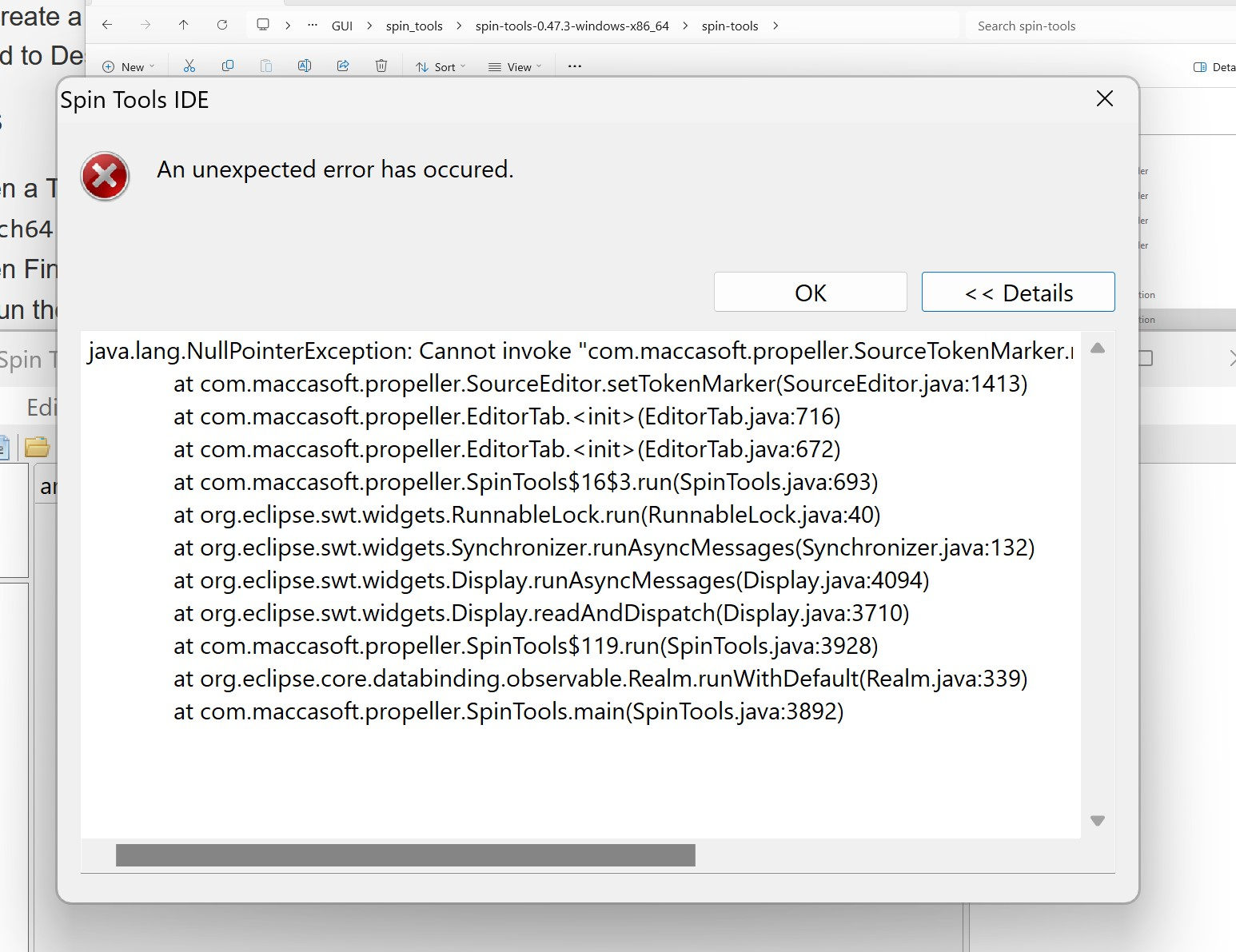Click the Display.java:4094 stack trace line
The width and height of the screenshot is (1236, 952).
point(551,580)
